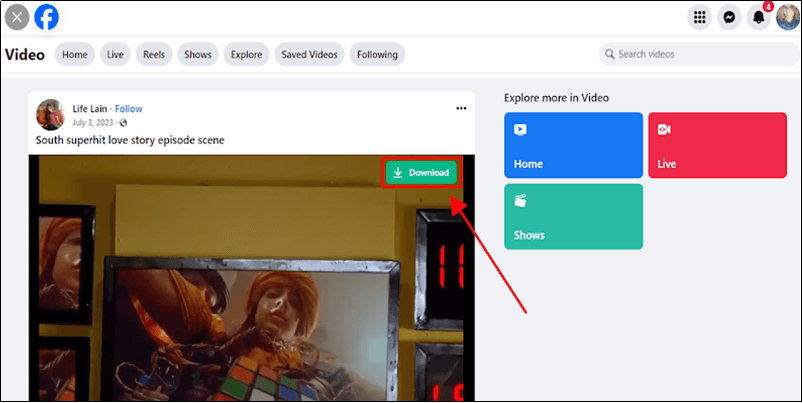
Task: Open the blue Home video card
Action: (x=573, y=145)
